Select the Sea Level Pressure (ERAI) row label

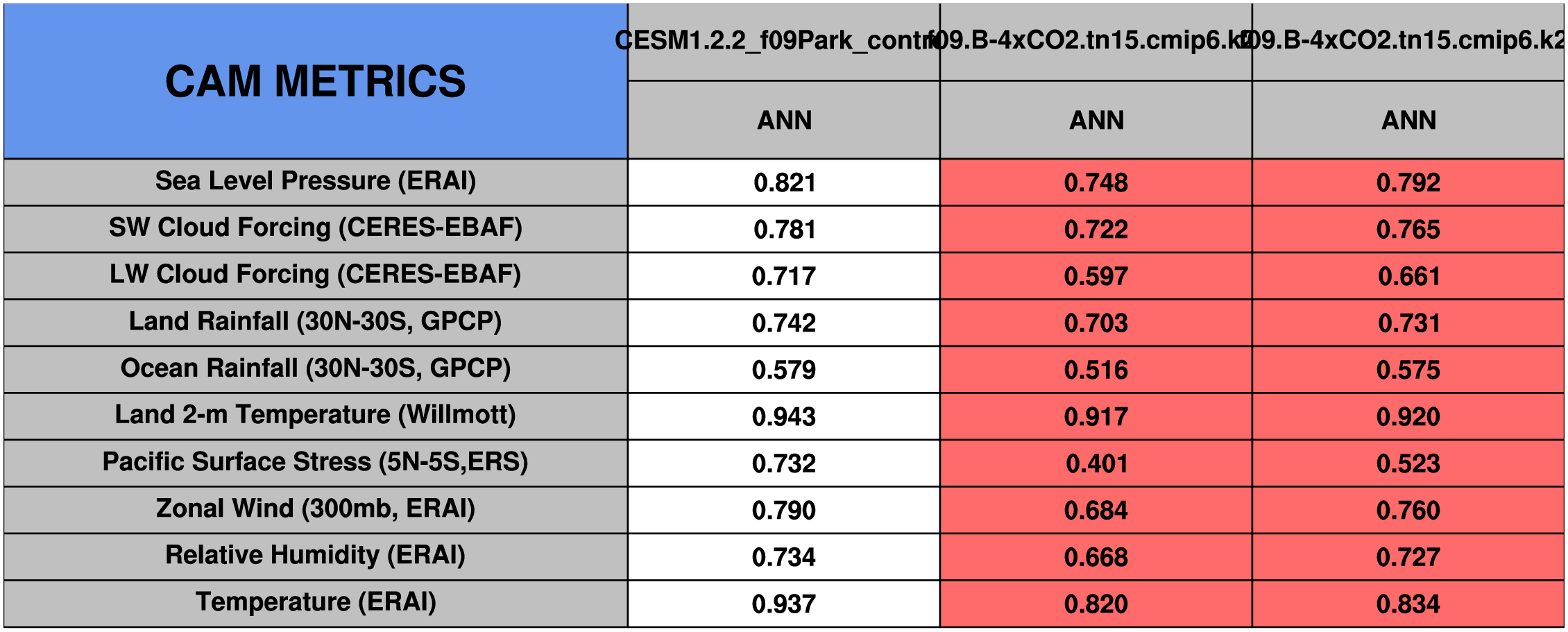[316, 181]
